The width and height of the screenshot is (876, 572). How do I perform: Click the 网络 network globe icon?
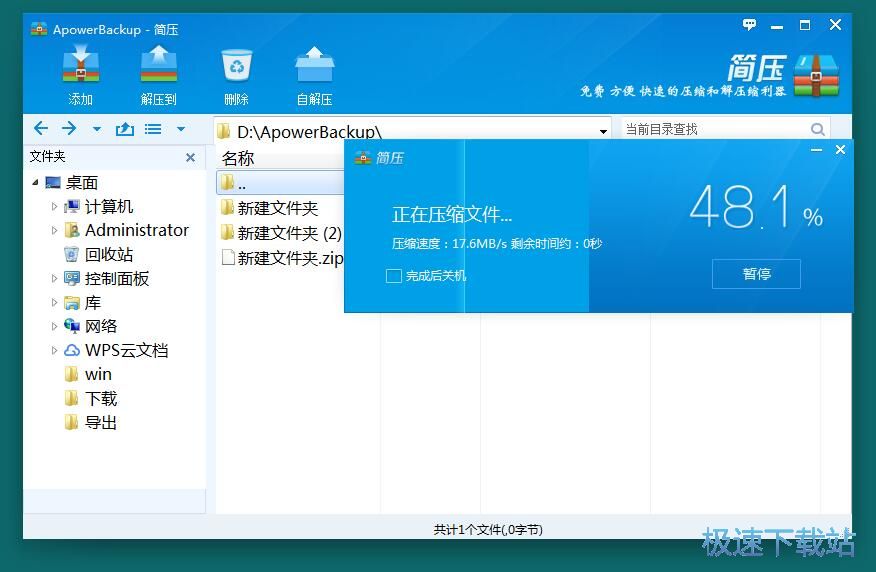[x=72, y=326]
